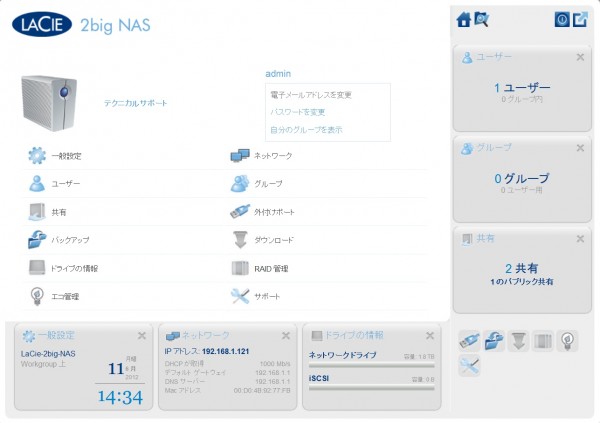Click the logout icon at top right

pyautogui.click(x=579, y=19)
